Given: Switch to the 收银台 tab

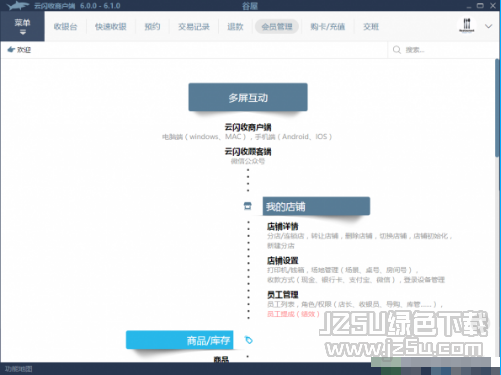Looking at the screenshot, I should [65, 27].
